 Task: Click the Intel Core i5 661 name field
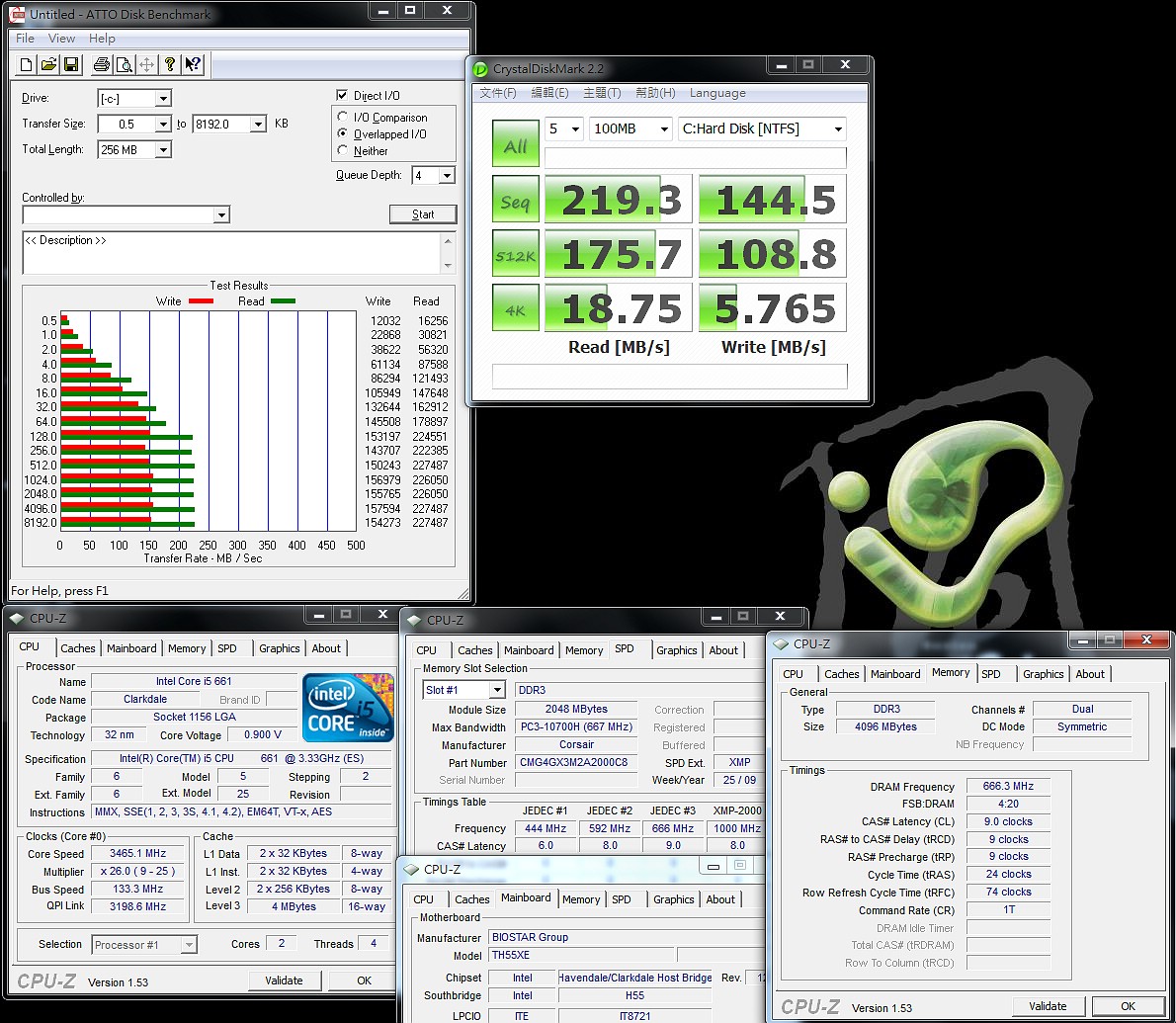pyautogui.click(x=194, y=682)
